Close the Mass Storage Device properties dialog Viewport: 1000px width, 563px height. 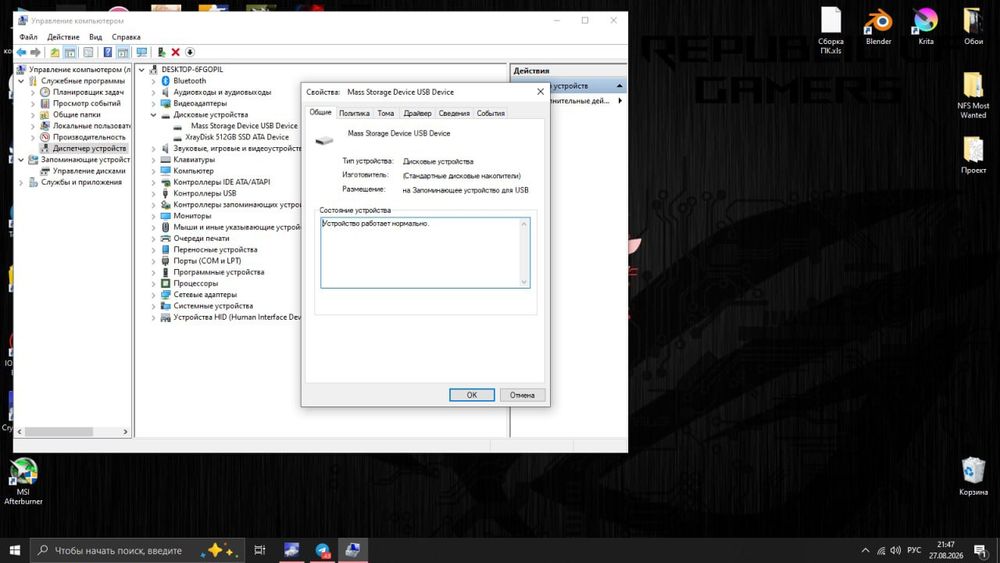point(540,92)
